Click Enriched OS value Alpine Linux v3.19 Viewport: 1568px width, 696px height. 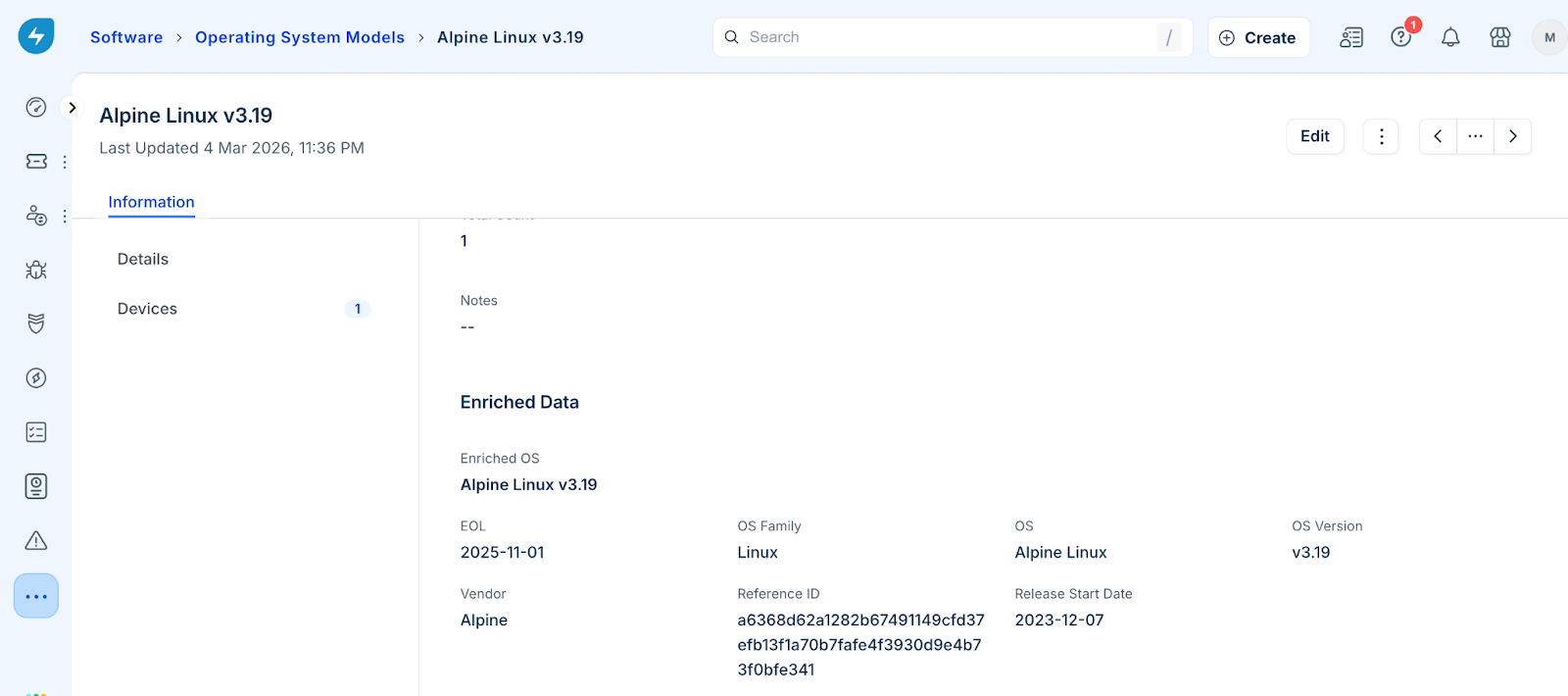pos(529,484)
